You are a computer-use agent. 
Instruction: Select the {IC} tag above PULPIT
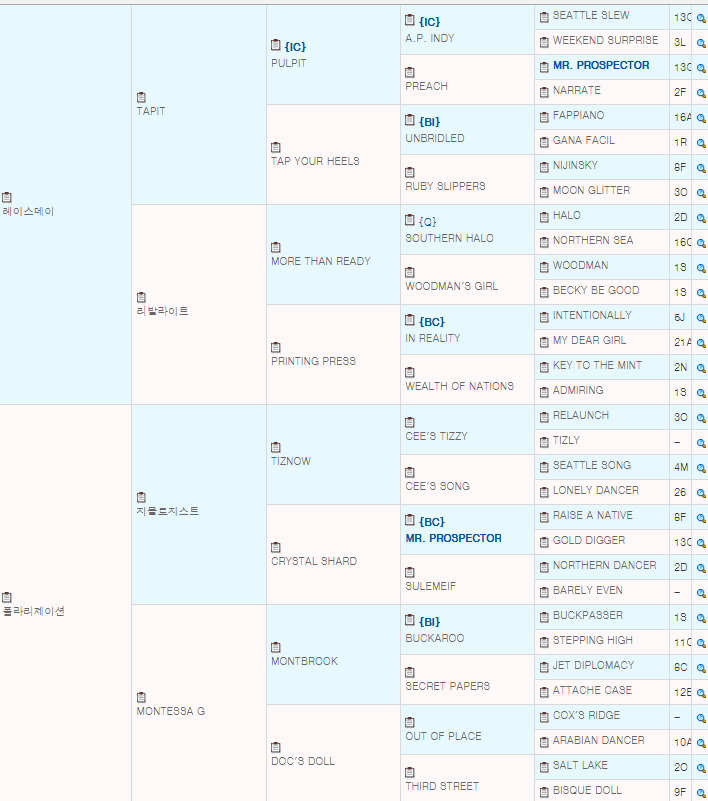pyautogui.click(x=294, y=46)
